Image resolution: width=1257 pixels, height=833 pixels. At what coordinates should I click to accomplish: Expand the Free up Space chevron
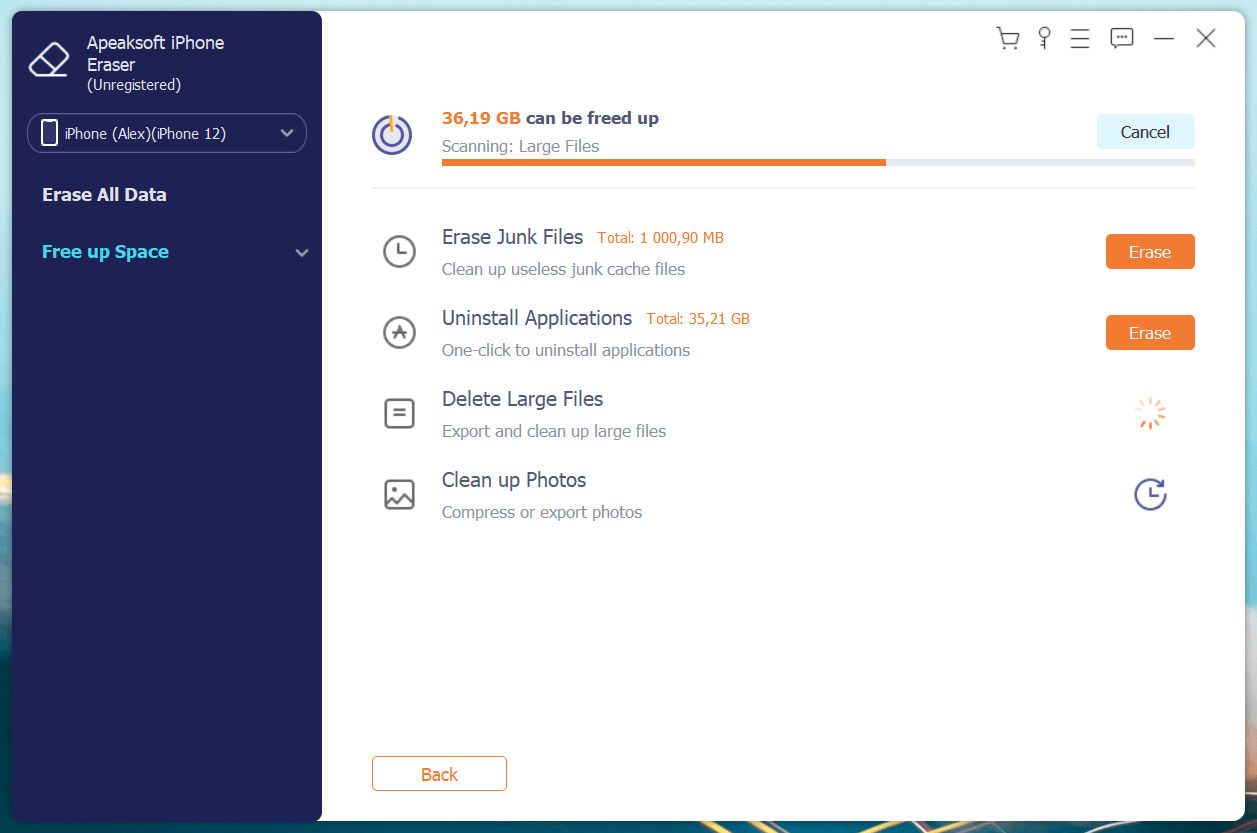click(302, 253)
